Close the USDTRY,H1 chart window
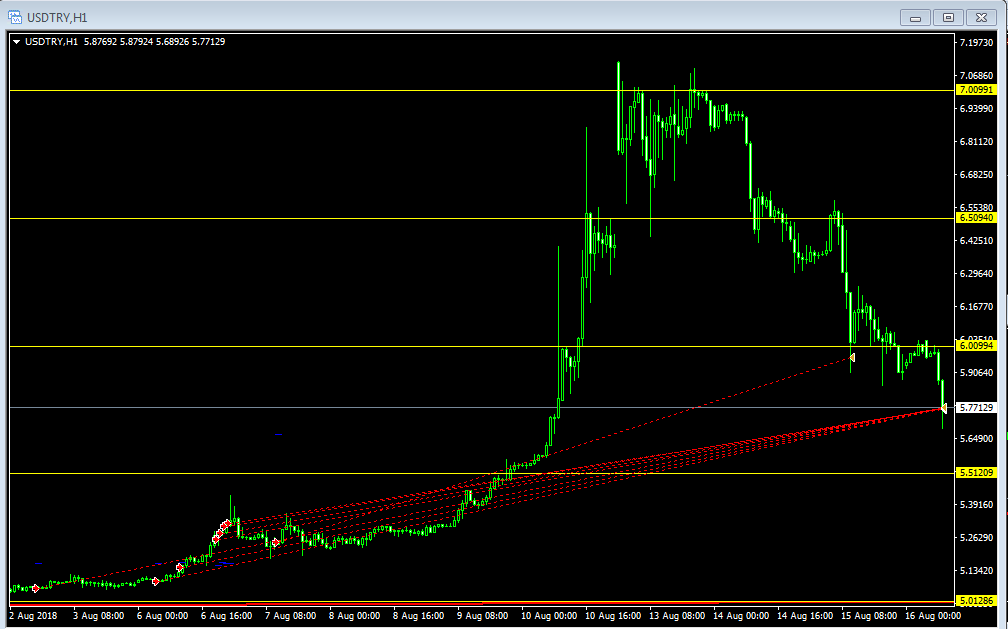This screenshot has width=1008, height=629. pyautogui.click(x=981, y=17)
